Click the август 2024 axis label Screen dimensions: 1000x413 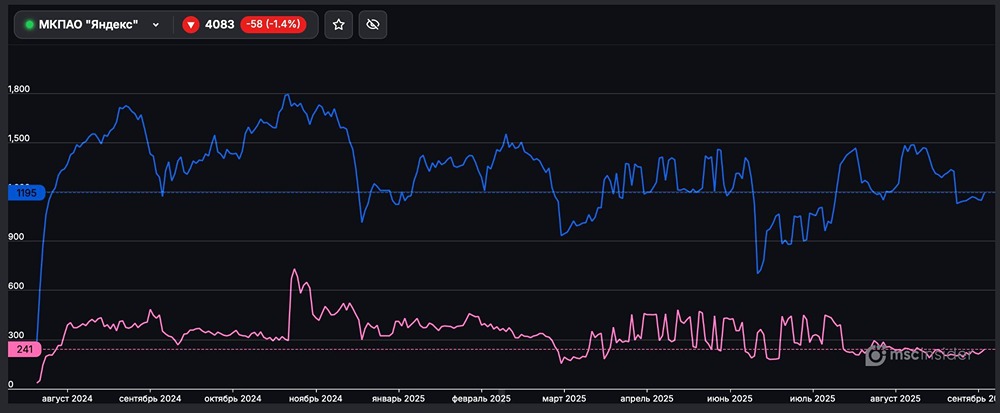click(x=67, y=398)
